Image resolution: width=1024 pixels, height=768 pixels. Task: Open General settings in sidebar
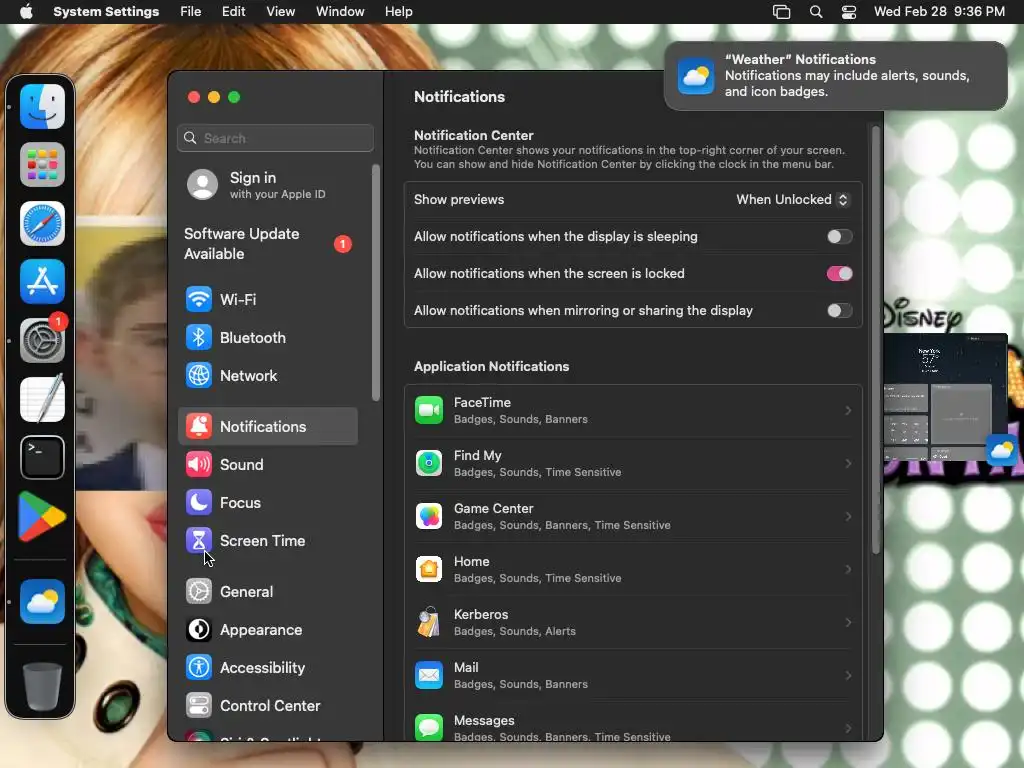(x=268, y=592)
